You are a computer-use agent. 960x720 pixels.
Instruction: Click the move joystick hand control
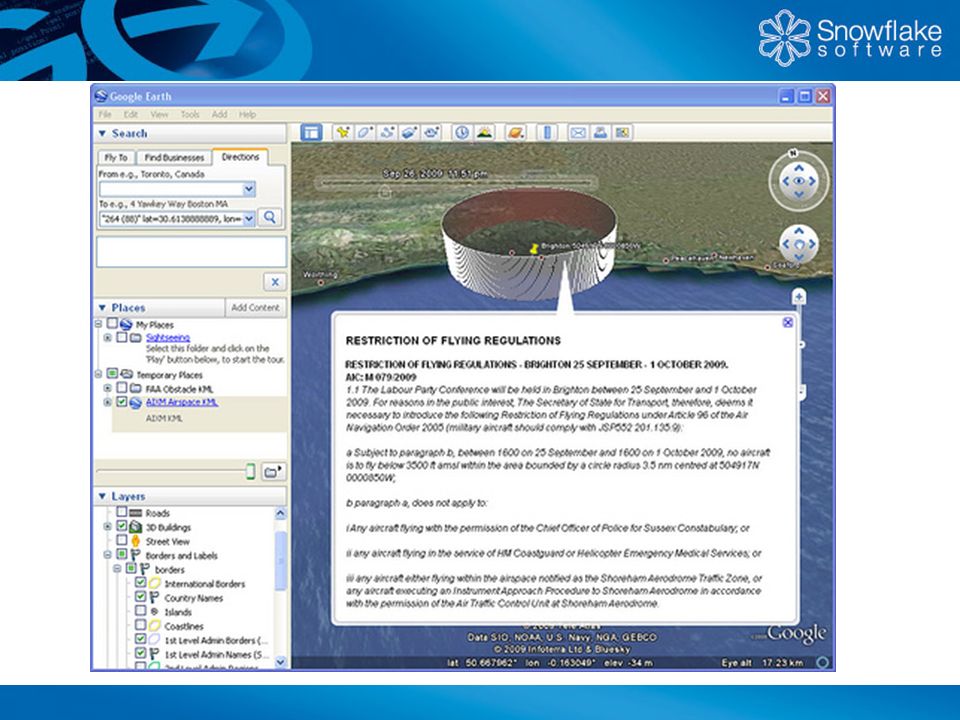tap(799, 244)
